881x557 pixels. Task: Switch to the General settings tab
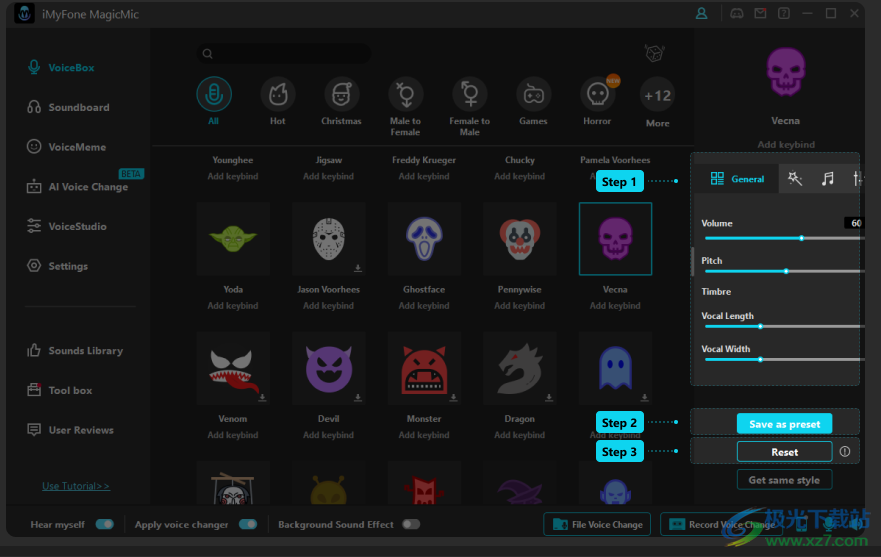(x=737, y=179)
